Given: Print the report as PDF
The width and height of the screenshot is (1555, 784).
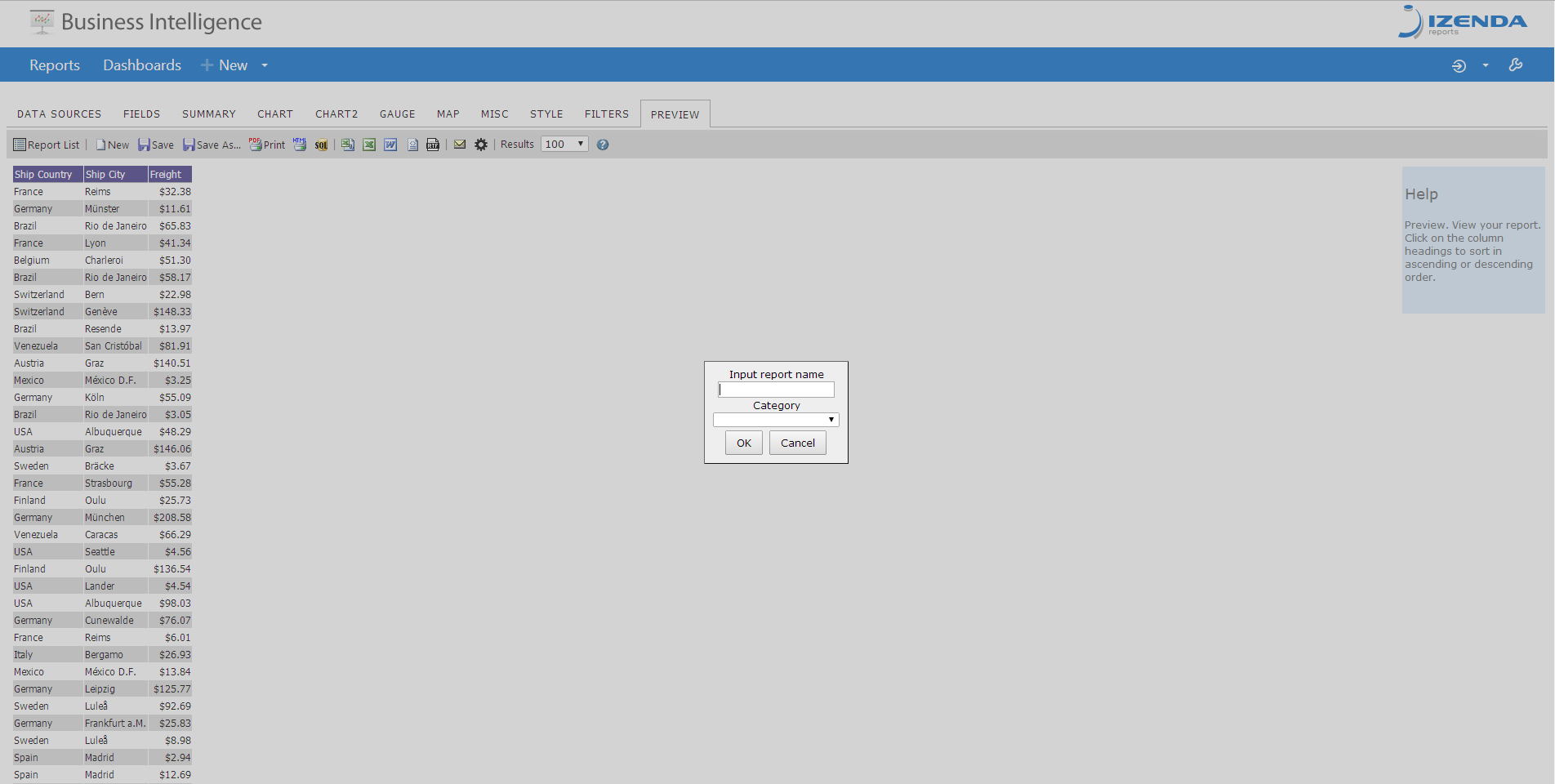Looking at the screenshot, I should [267, 145].
